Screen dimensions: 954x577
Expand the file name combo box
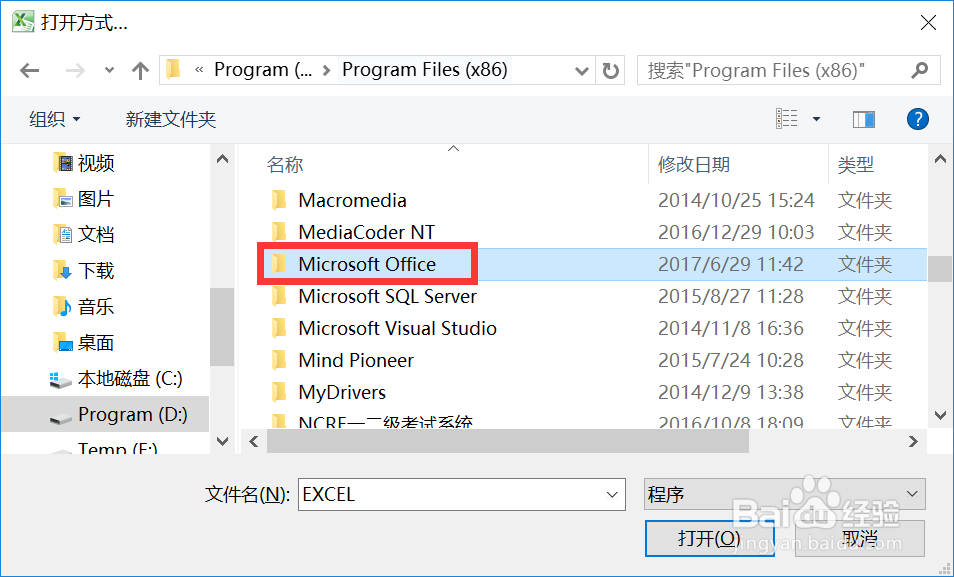(612, 494)
